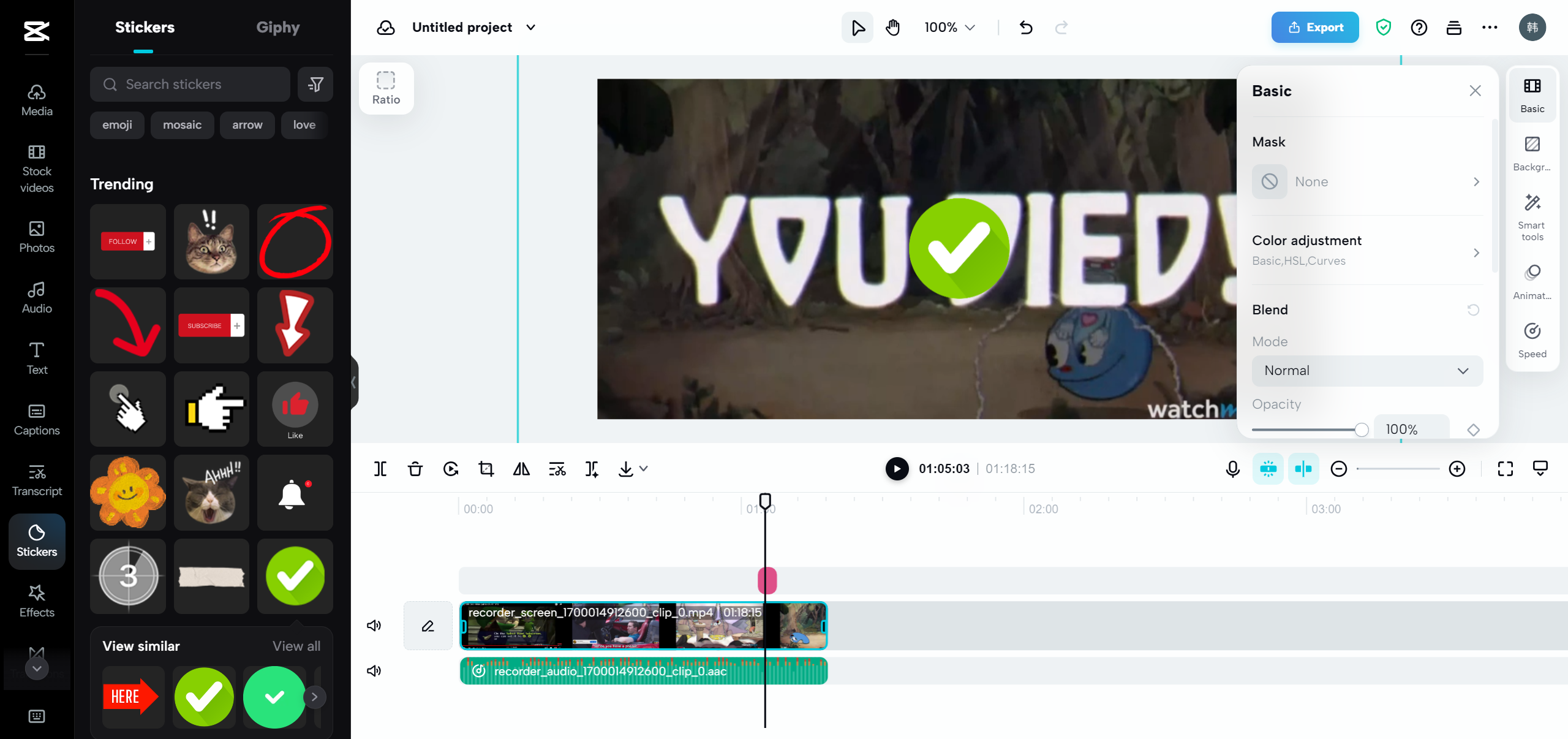The width and height of the screenshot is (1568, 739).
Task: Mute the video track's audio
Action: [374, 625]
